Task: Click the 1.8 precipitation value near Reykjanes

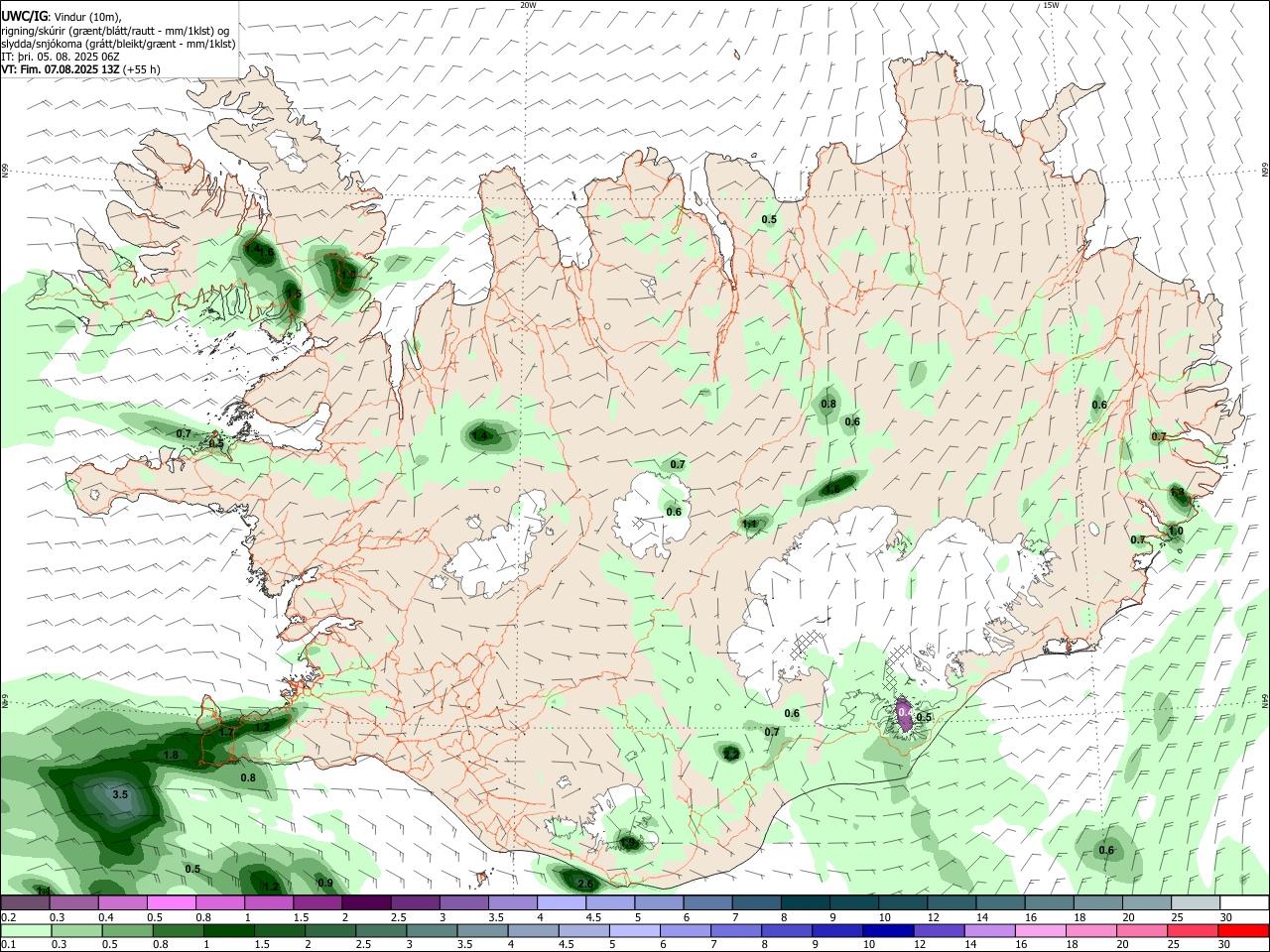Action: pyautogui.click(x=171, y=755)
